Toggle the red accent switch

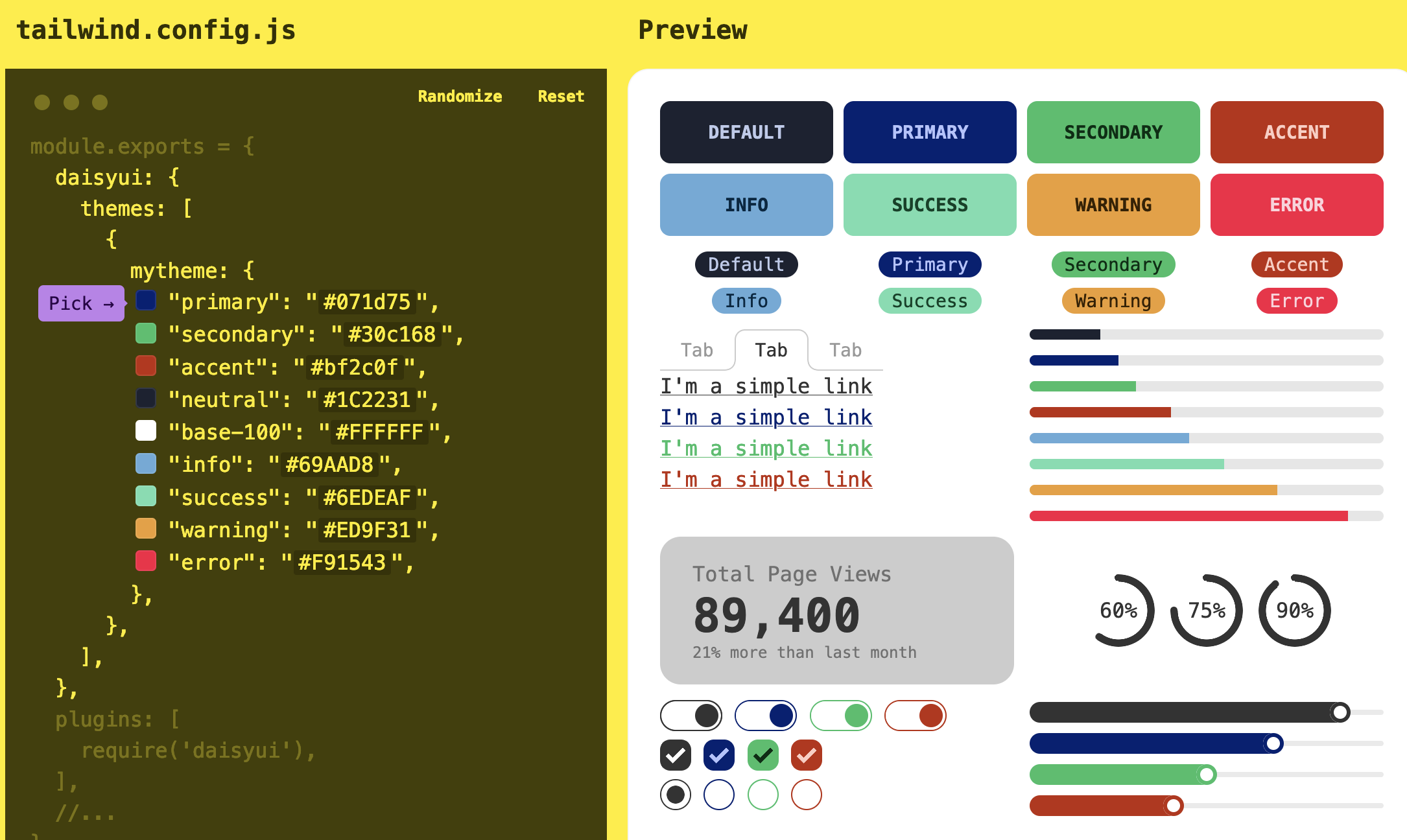[916, 716]
